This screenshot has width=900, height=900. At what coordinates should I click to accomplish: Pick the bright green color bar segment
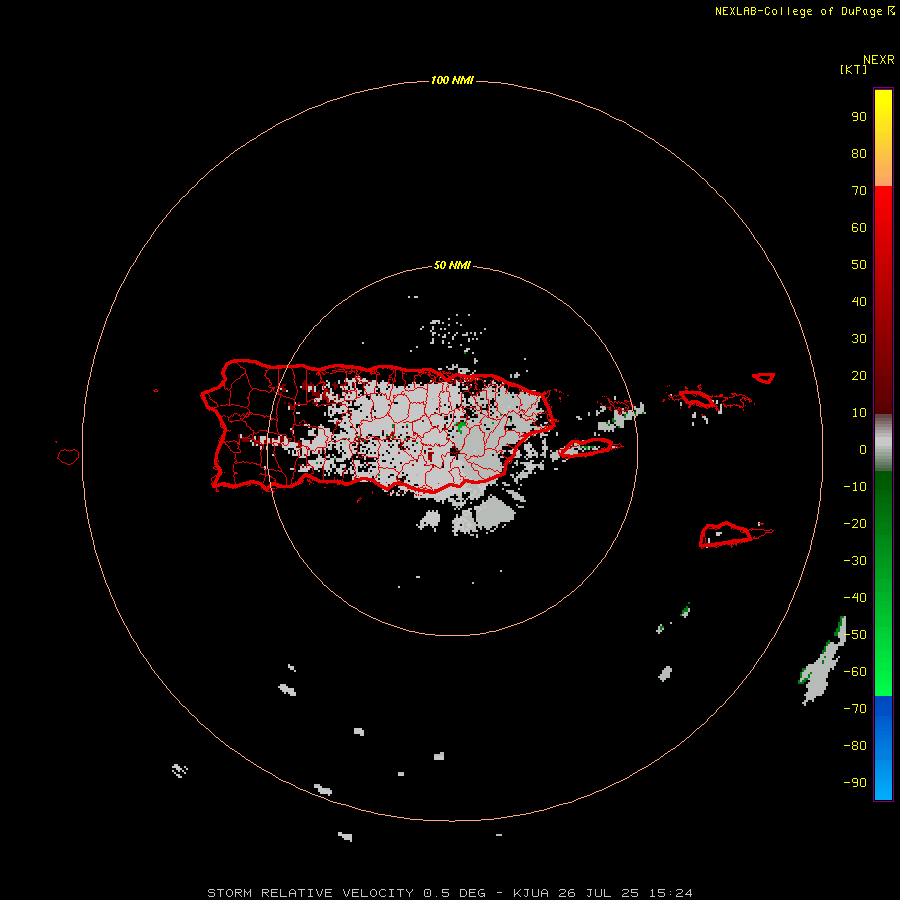click(883, 672)
